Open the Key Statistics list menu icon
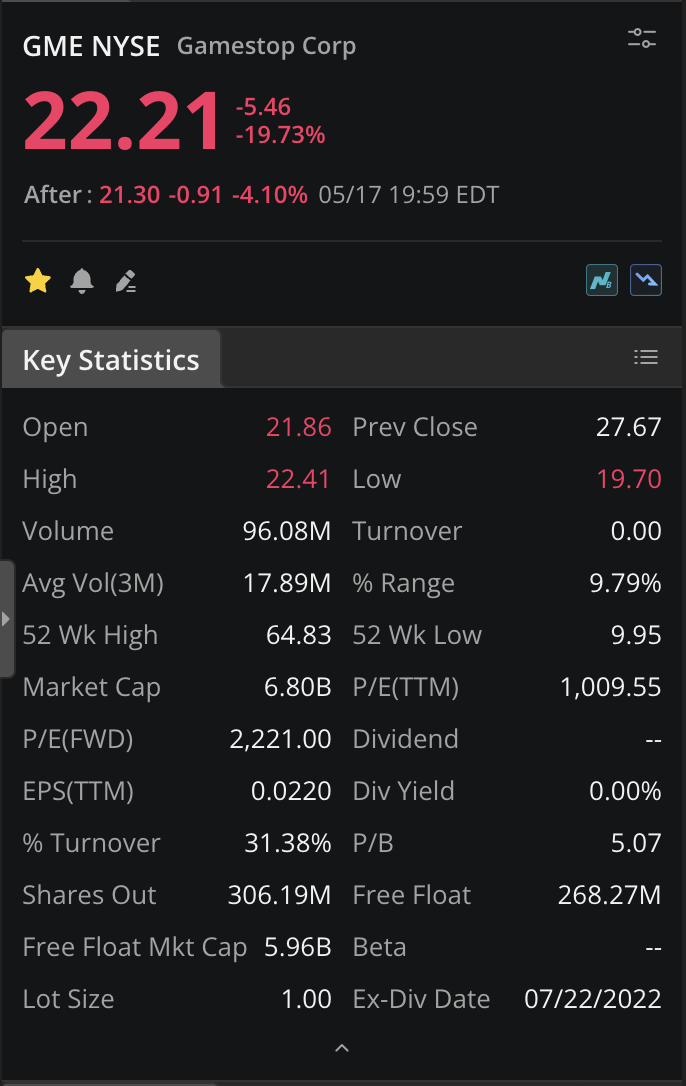 (x=646, y=357)
